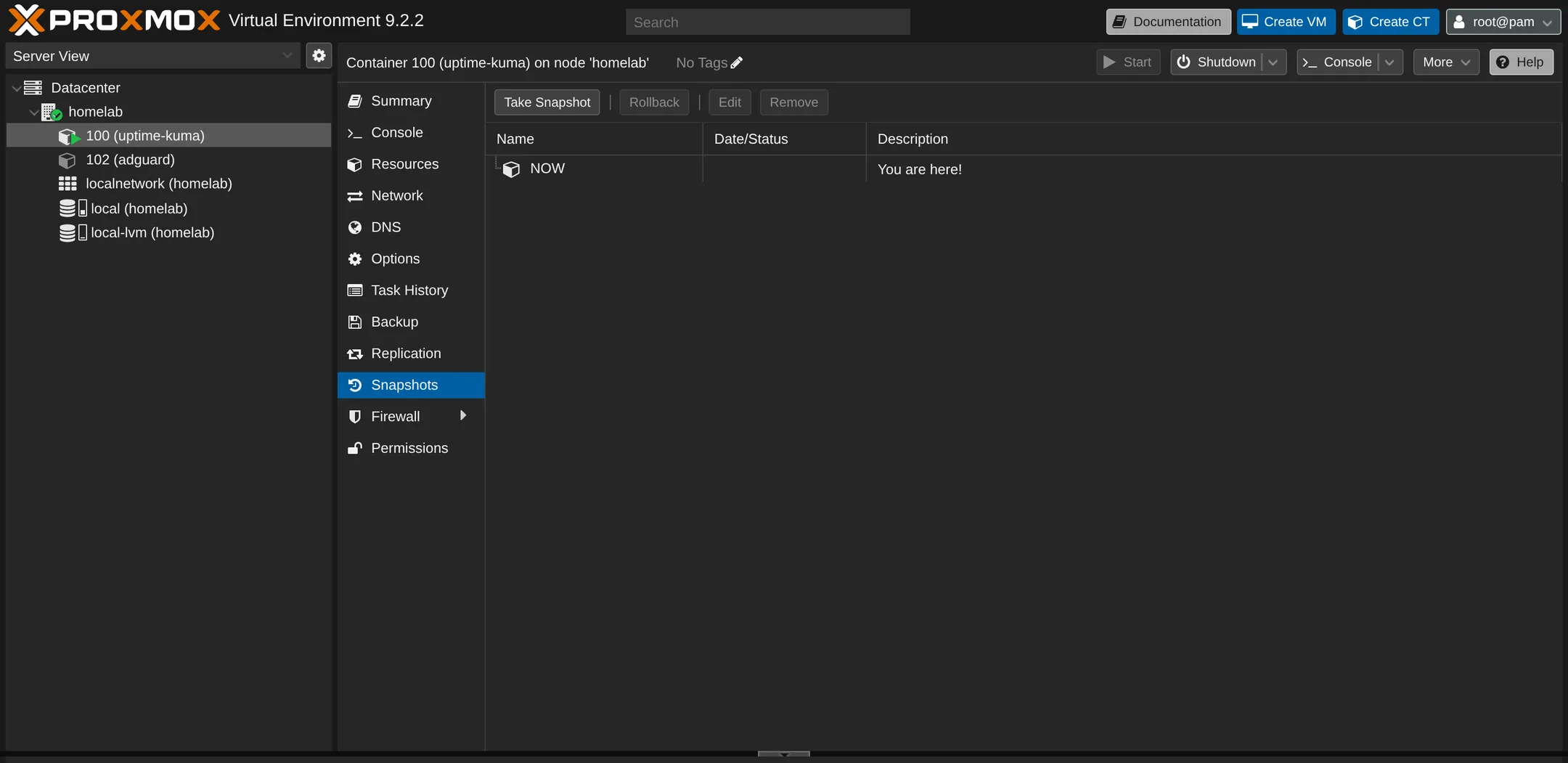Open the root@pam user menu
The image size is (1568, 763).
pos(1503,22)
